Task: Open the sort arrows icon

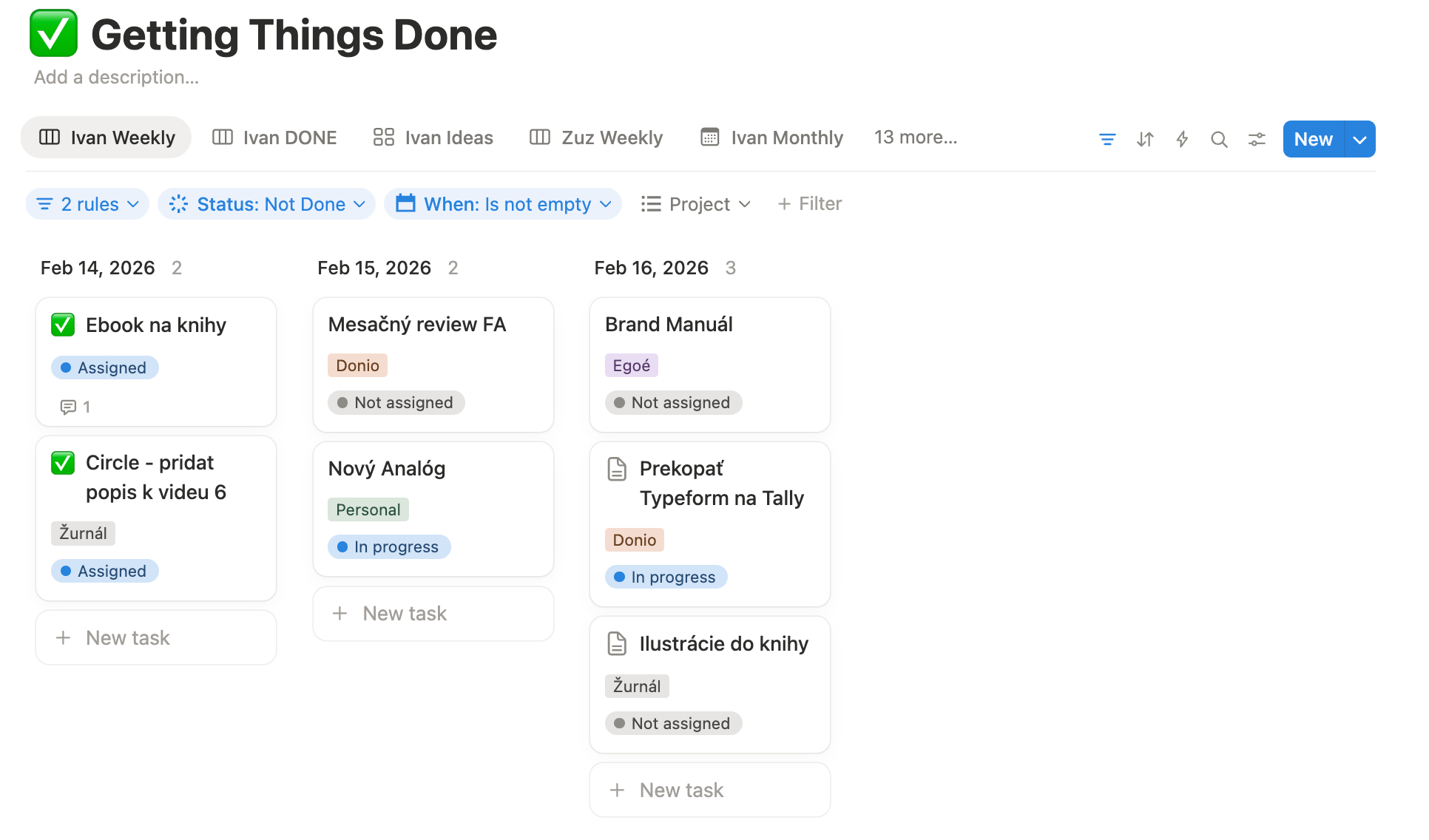Action: click(x=1144, y=139)
